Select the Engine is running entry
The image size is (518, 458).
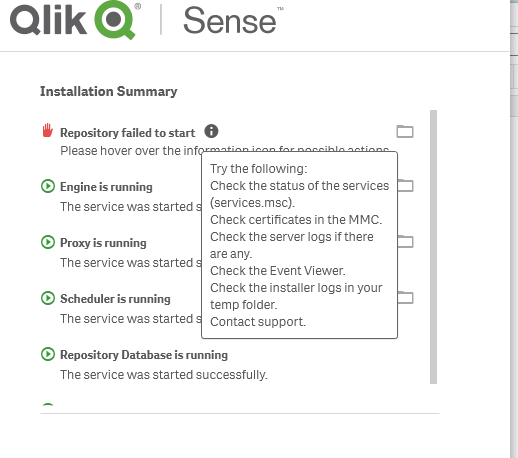click(106, 187)
